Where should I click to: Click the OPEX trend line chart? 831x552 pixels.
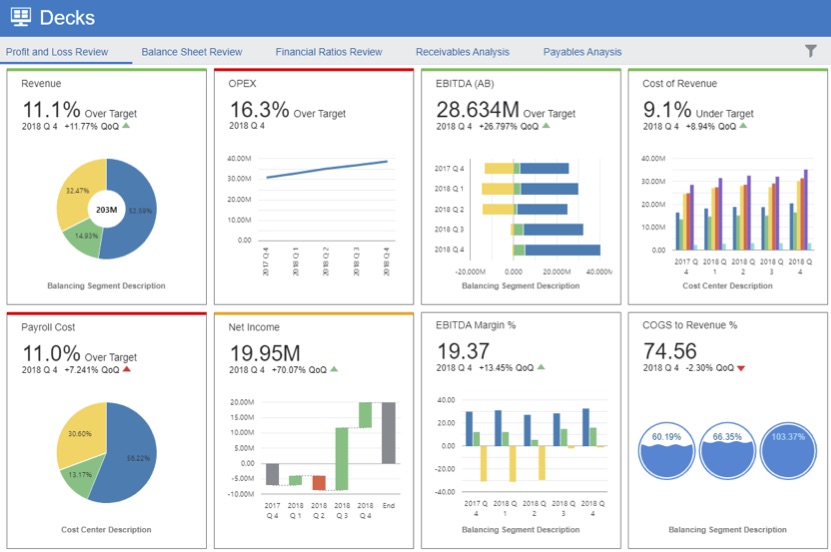pyautogui.click(x=327, y=169)
